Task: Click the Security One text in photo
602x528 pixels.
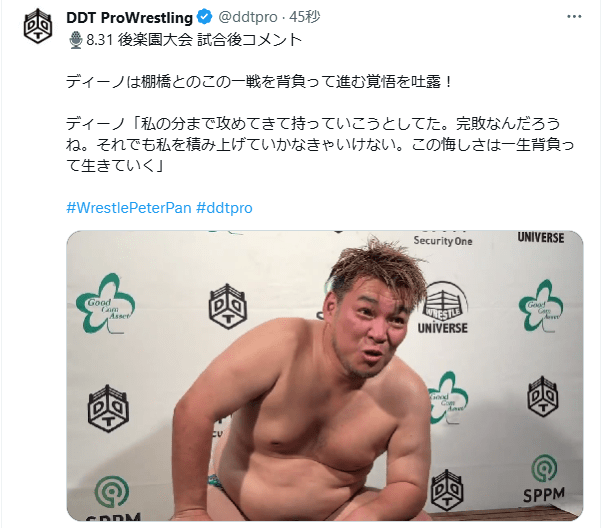Action: click(x=443, y=241)
